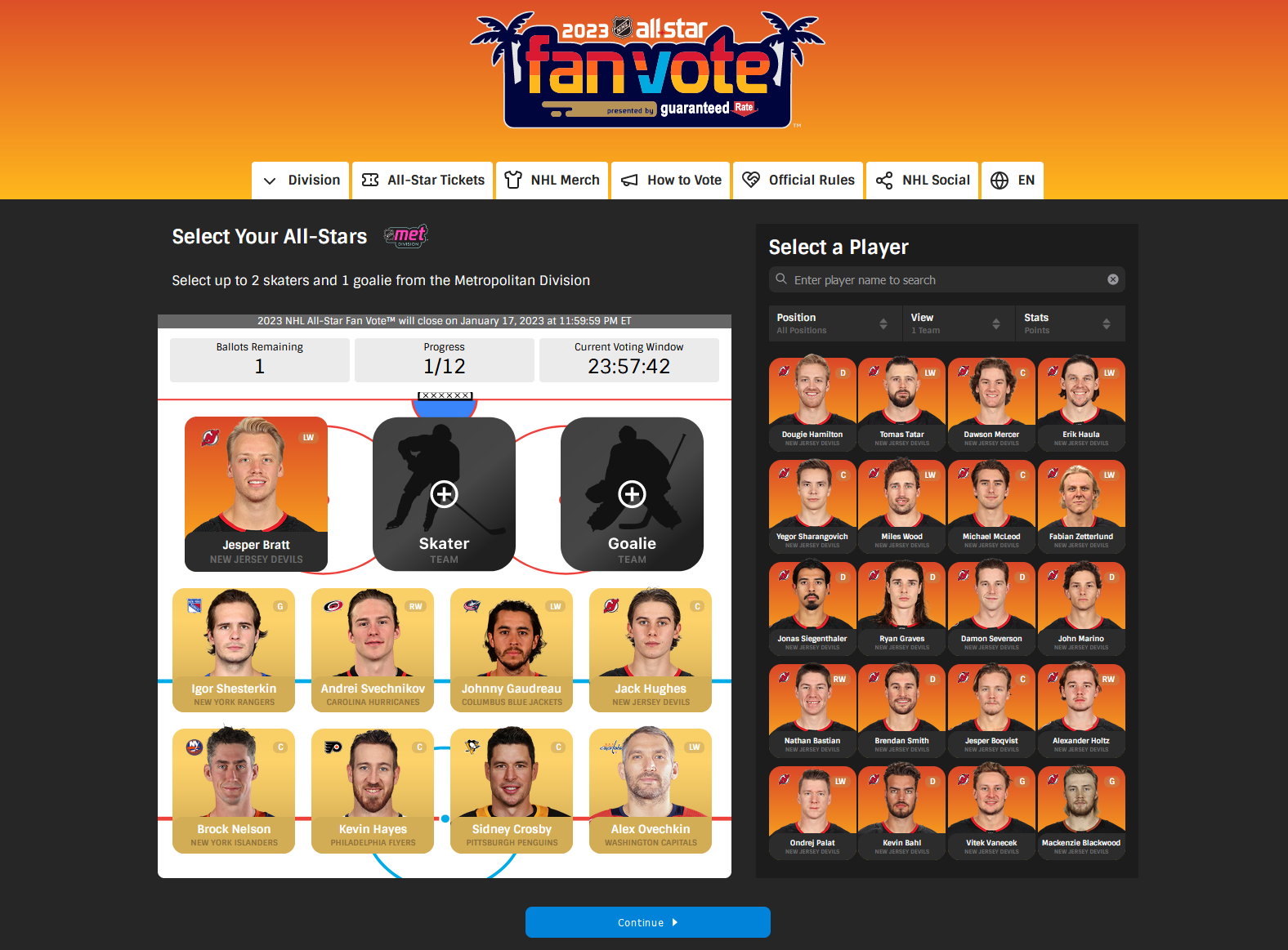The image size is (1288, 950).
Task: Click the jersey icon beside NHL Merch
Action: coord(513,180)
